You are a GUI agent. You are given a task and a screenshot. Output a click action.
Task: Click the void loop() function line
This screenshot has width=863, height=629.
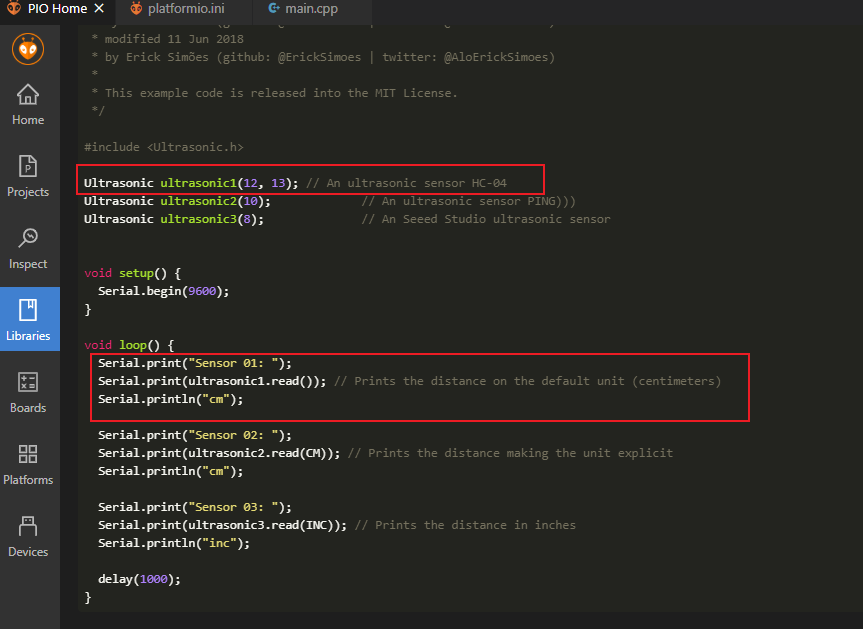(x=129, y=345)
